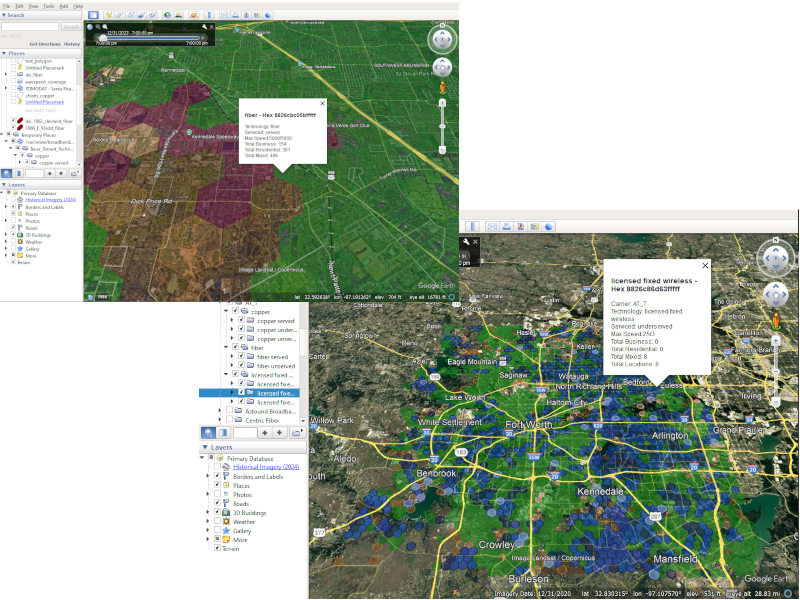Click move-up arrow button in lower sidebar

click(x=265, y=433)
